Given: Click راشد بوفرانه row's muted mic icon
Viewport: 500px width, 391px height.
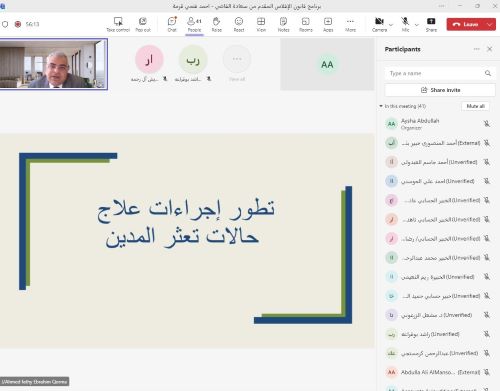Looking at the screenshot, I should point(487,334).
